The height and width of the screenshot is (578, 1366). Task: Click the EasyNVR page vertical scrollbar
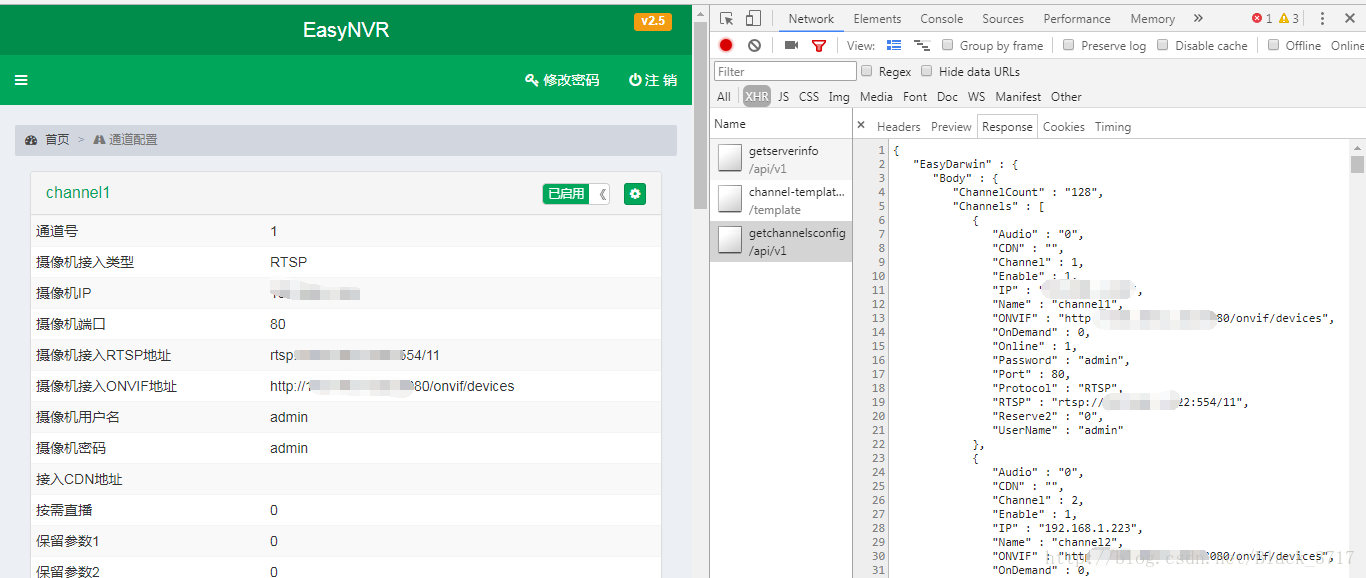[x=700, y=113]
